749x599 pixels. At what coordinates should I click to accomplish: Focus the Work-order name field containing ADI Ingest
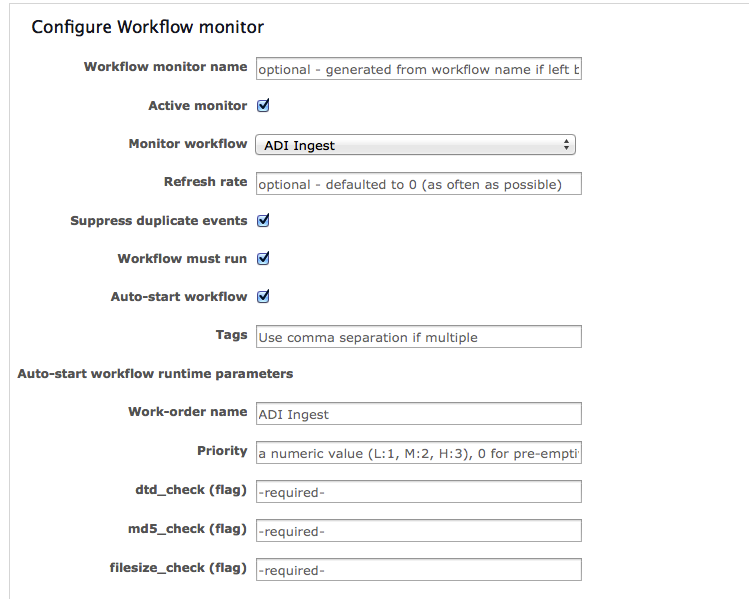tap(418, 414)
